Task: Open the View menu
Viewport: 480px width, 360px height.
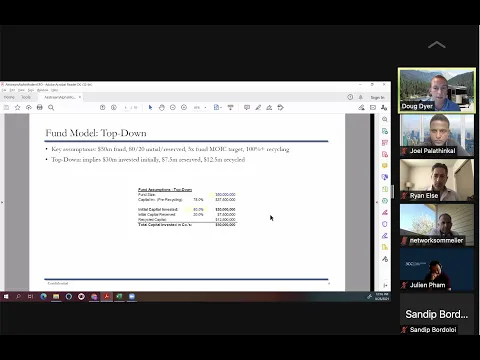Action: 21,90
